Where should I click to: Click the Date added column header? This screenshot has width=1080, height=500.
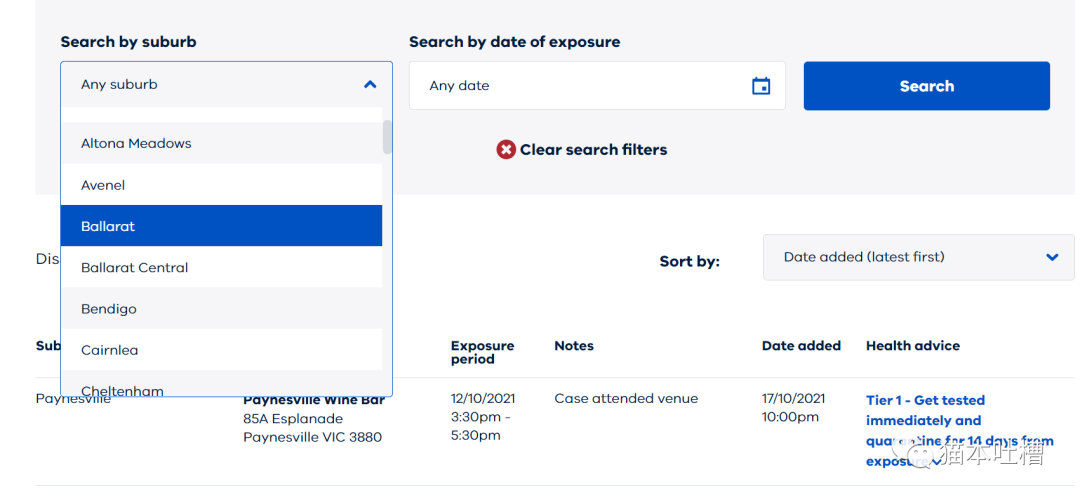coord(801,346)
